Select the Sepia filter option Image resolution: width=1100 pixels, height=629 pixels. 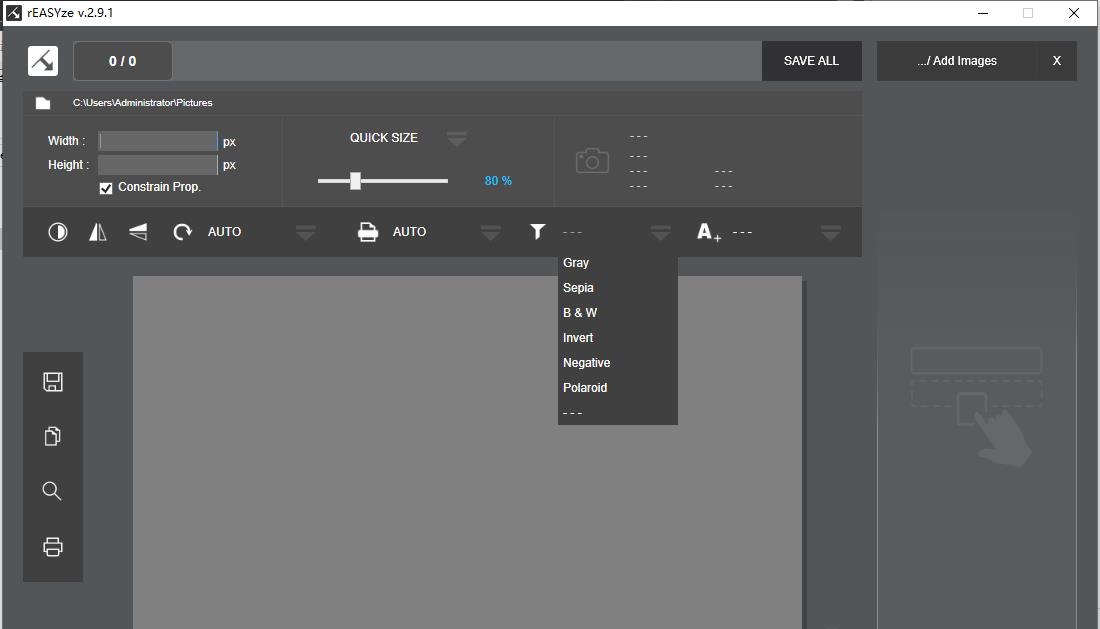click(x=578, y=288)
